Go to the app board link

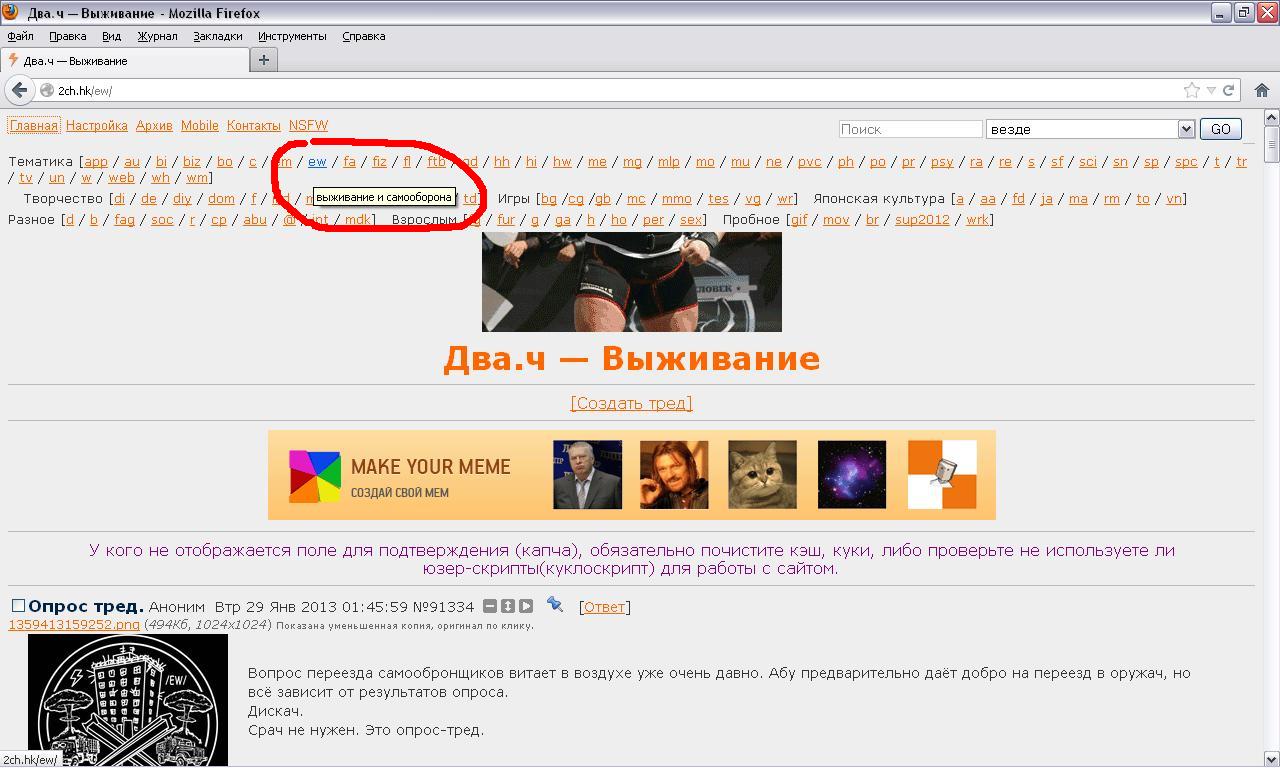click(x=96, y=162)
